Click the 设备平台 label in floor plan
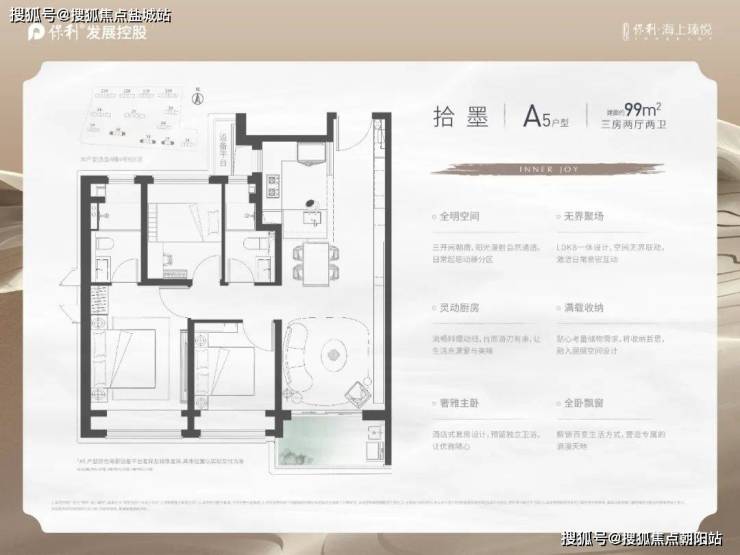Viewport: 740px width, 555px height. coord(223,150)
